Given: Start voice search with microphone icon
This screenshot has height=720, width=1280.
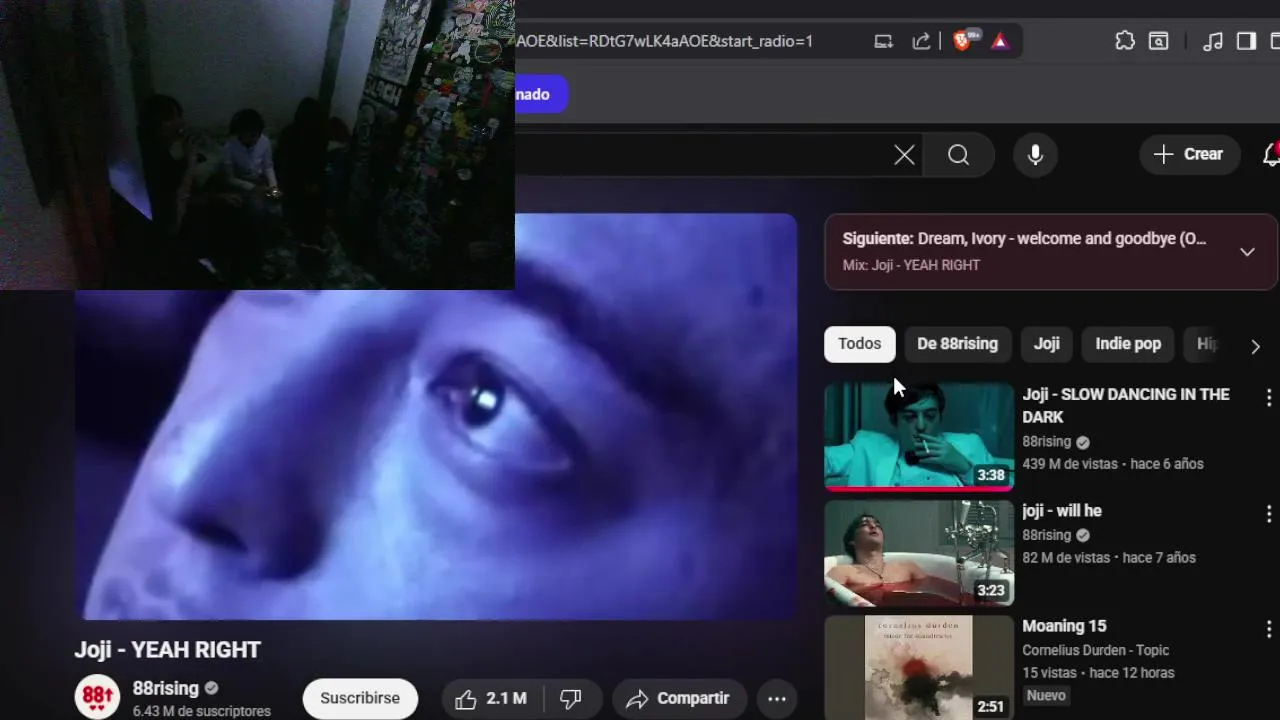Looking at the screenshot, I should [x=1035, y=155].
